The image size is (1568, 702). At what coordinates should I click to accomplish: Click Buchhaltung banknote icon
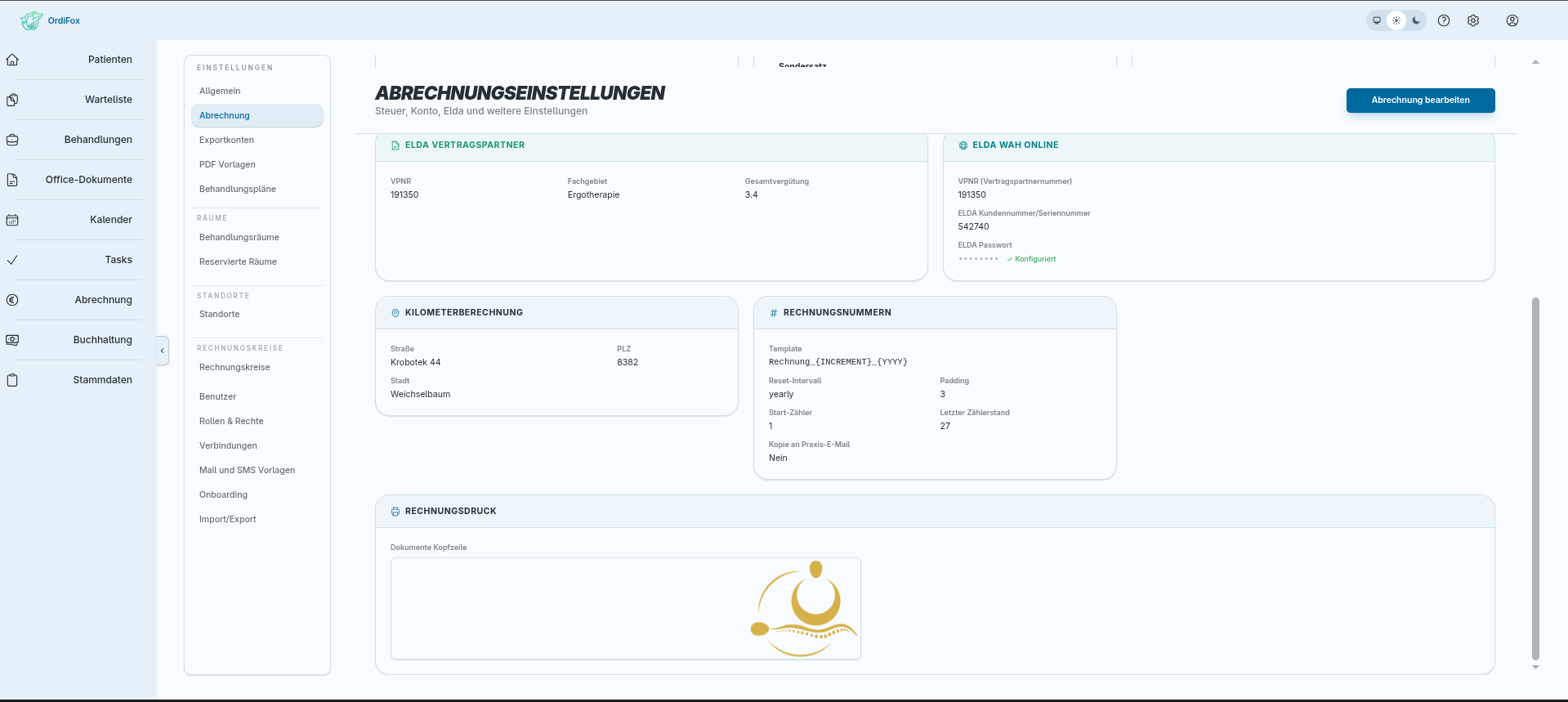coord(12,340)
